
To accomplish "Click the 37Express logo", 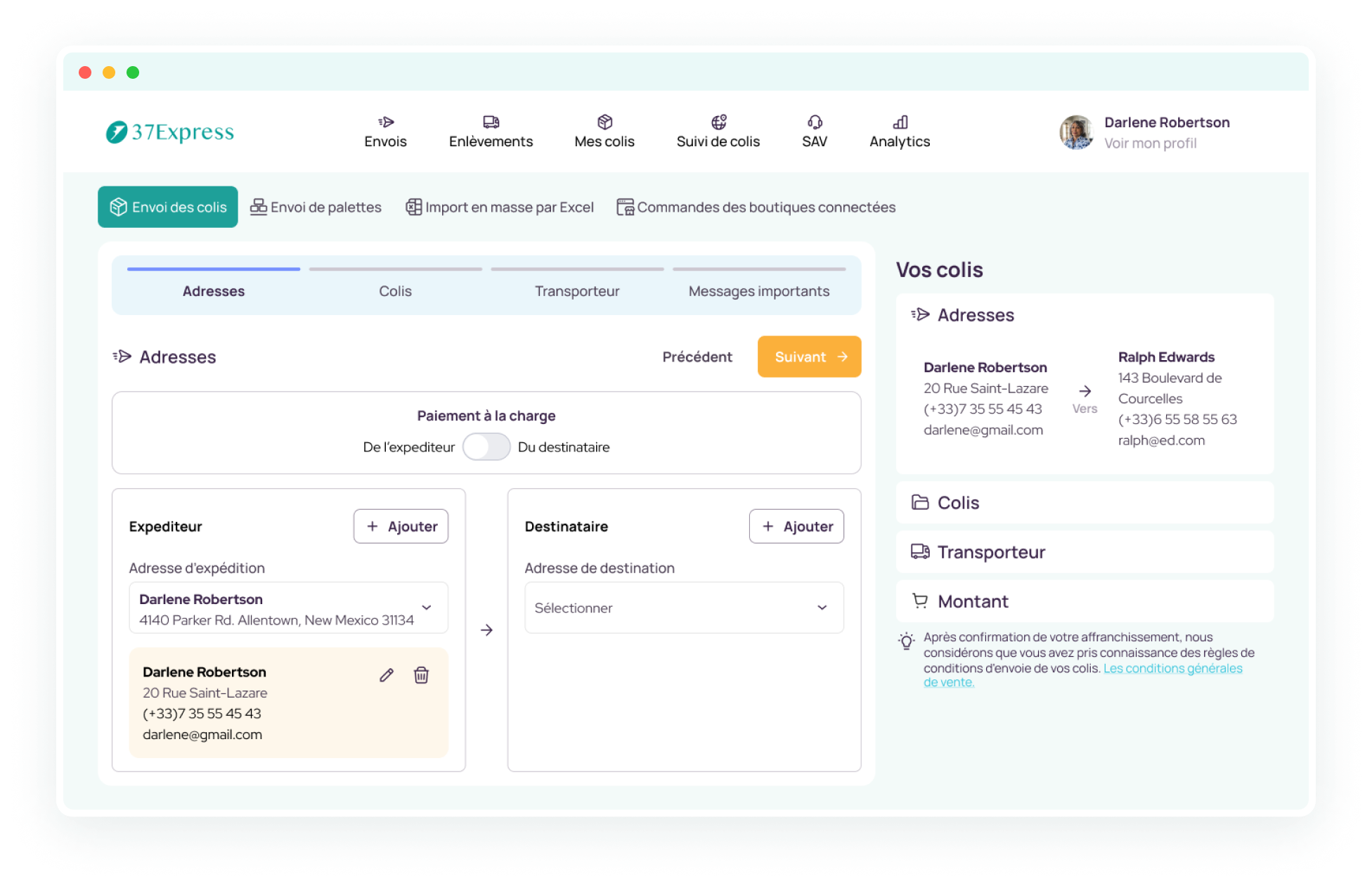I will click(x=170, y=132).
